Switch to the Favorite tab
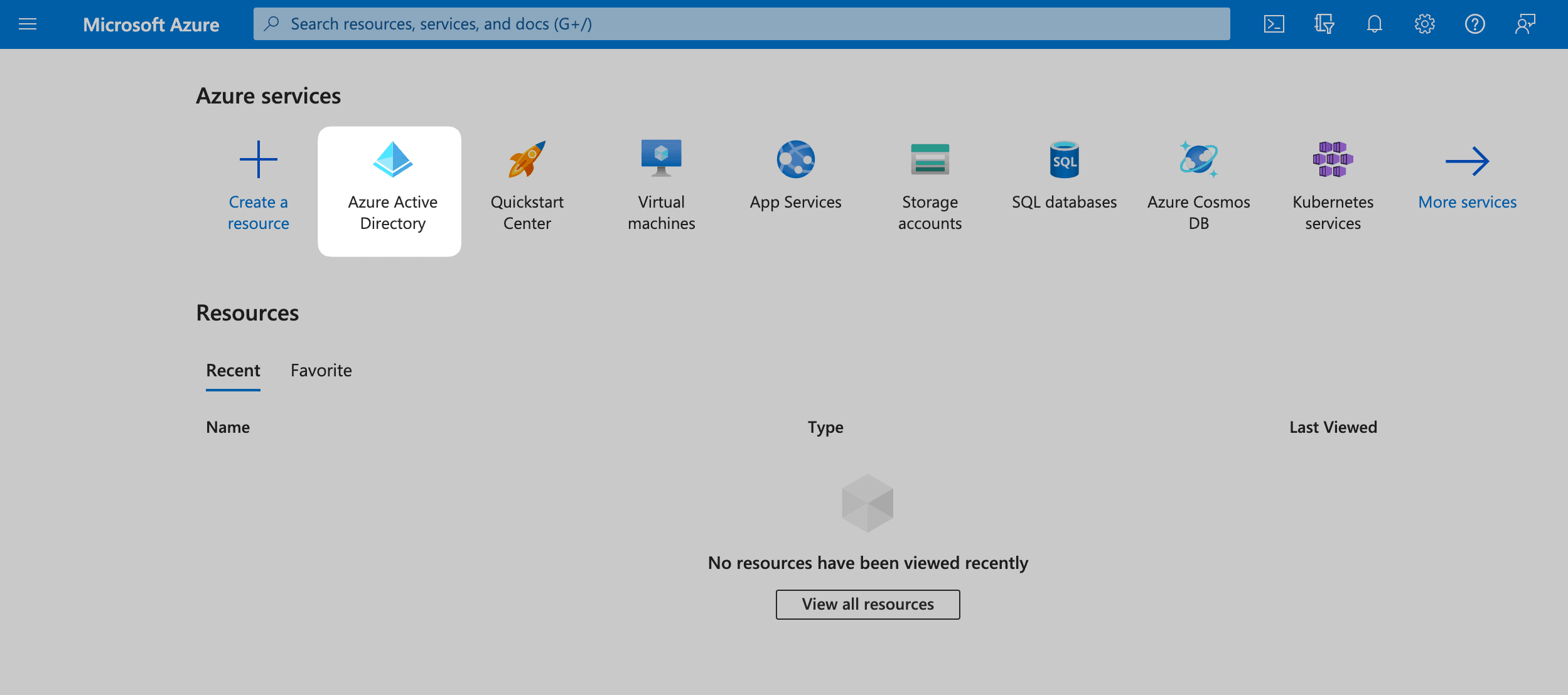The width and height of the screenshot is (1568, 695). 321,371
